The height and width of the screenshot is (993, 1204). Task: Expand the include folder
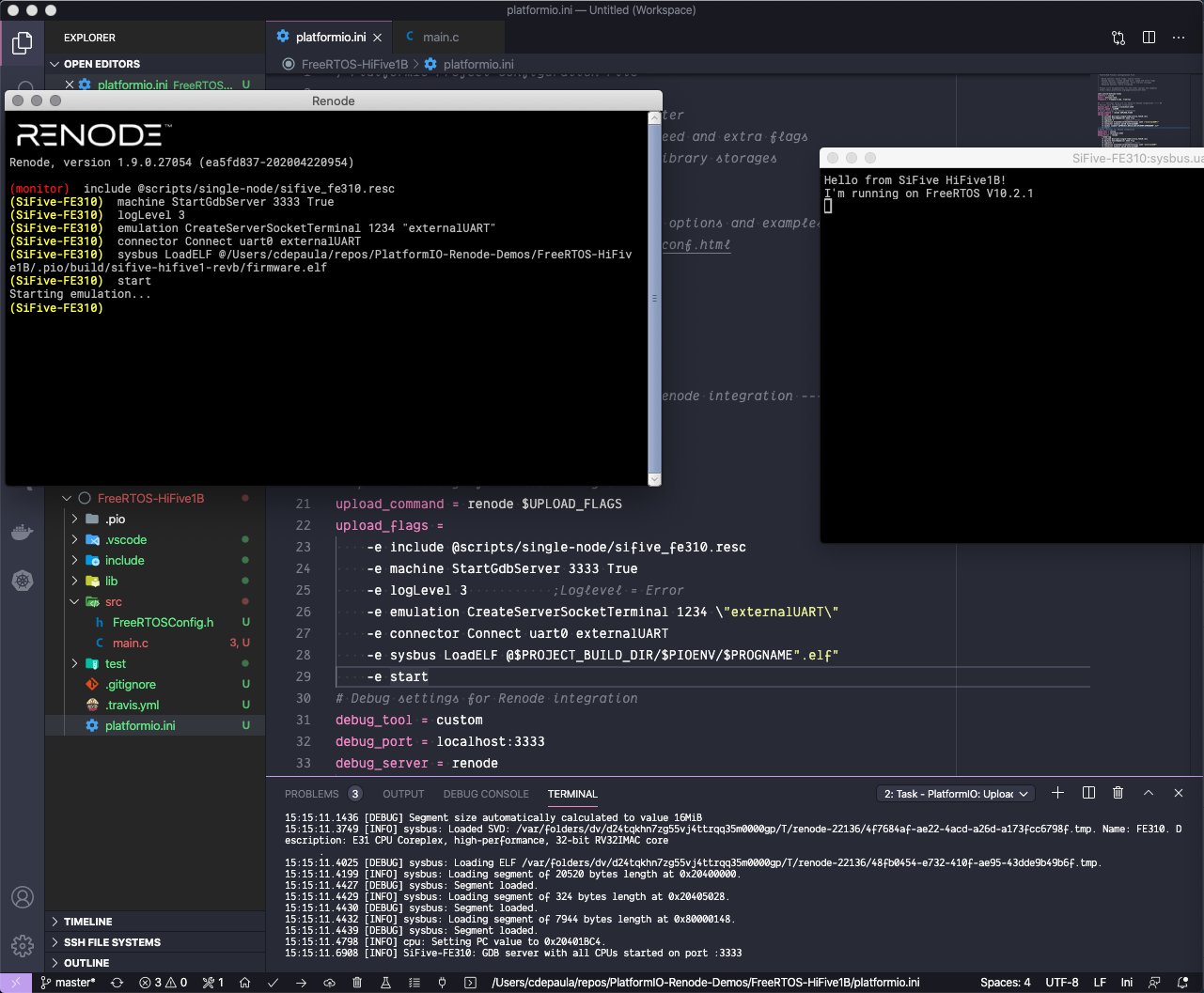tap(155, 560)
